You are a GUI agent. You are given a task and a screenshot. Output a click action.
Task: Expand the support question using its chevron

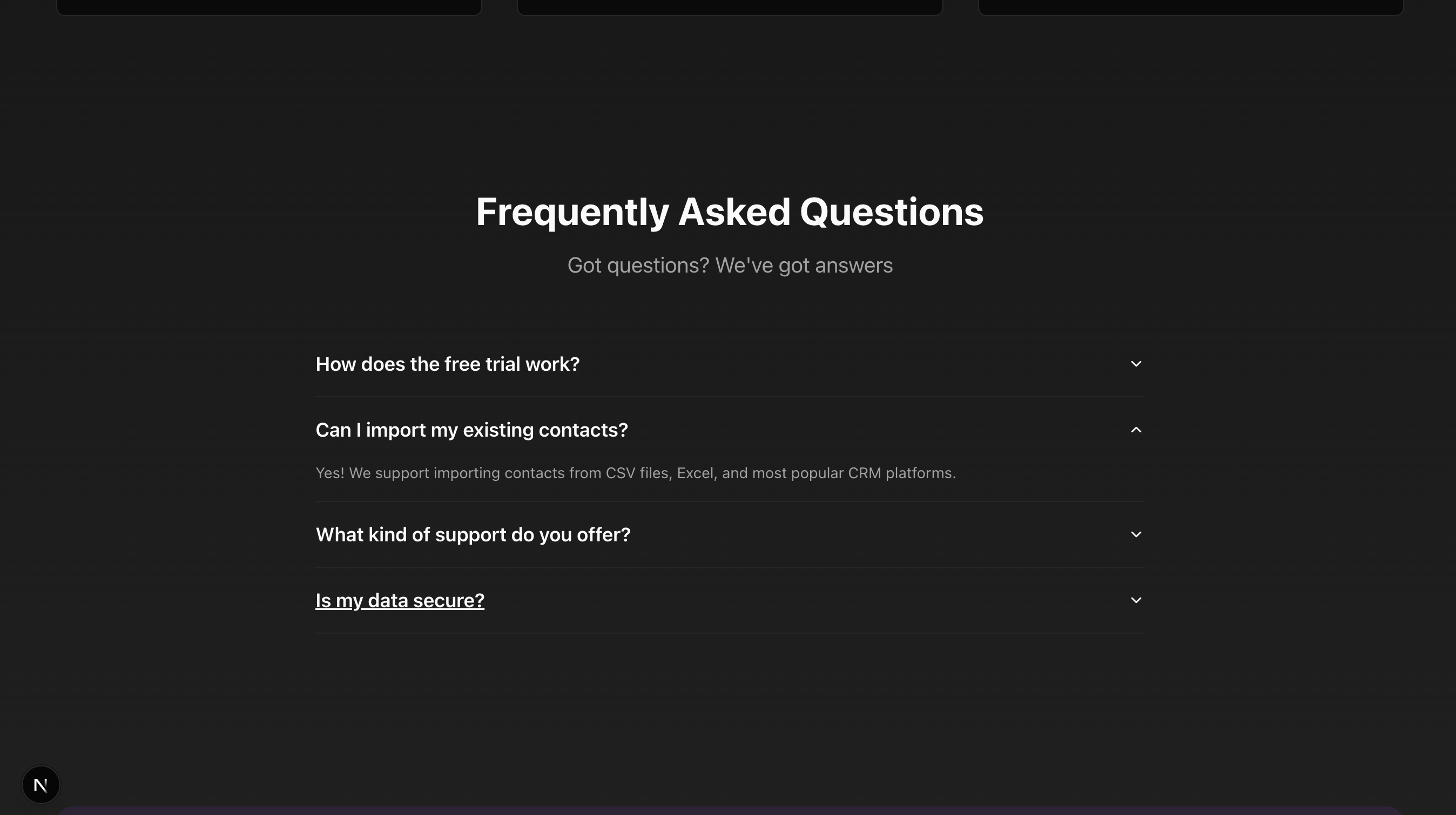[1136, 534]
